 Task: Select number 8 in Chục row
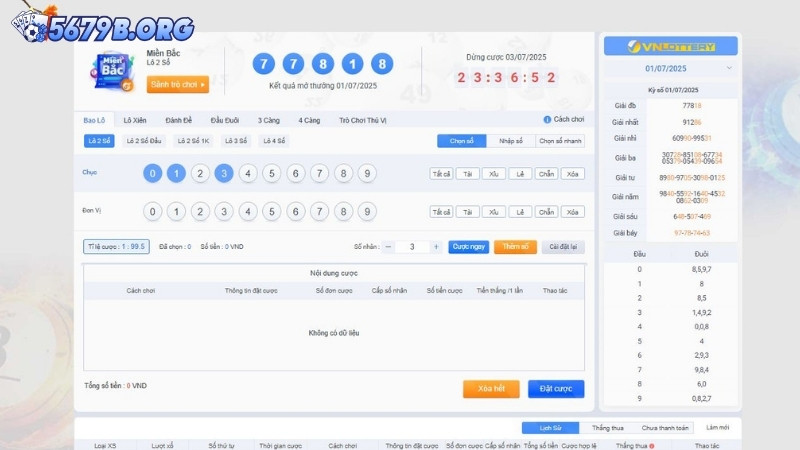pyautogui.click(x=343, y=173)
